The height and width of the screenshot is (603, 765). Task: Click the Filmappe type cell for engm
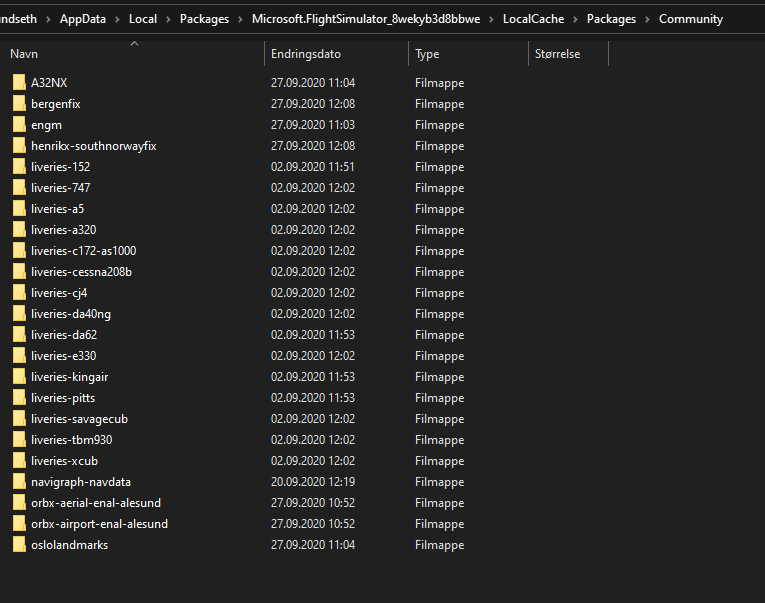pos(439,125)
